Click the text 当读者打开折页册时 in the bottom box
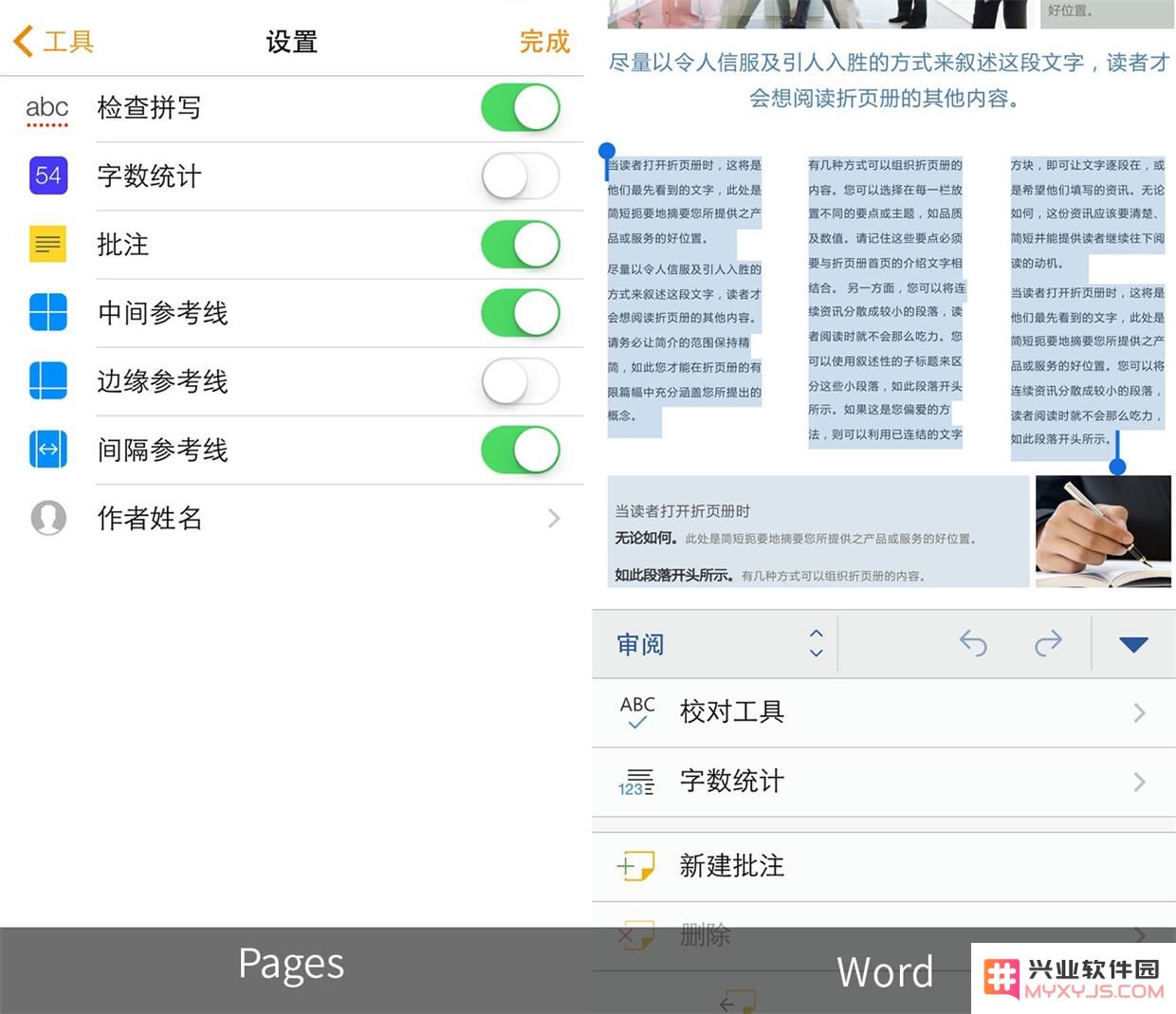This screenshot has width=1176, height=1014. coord(682,510)
